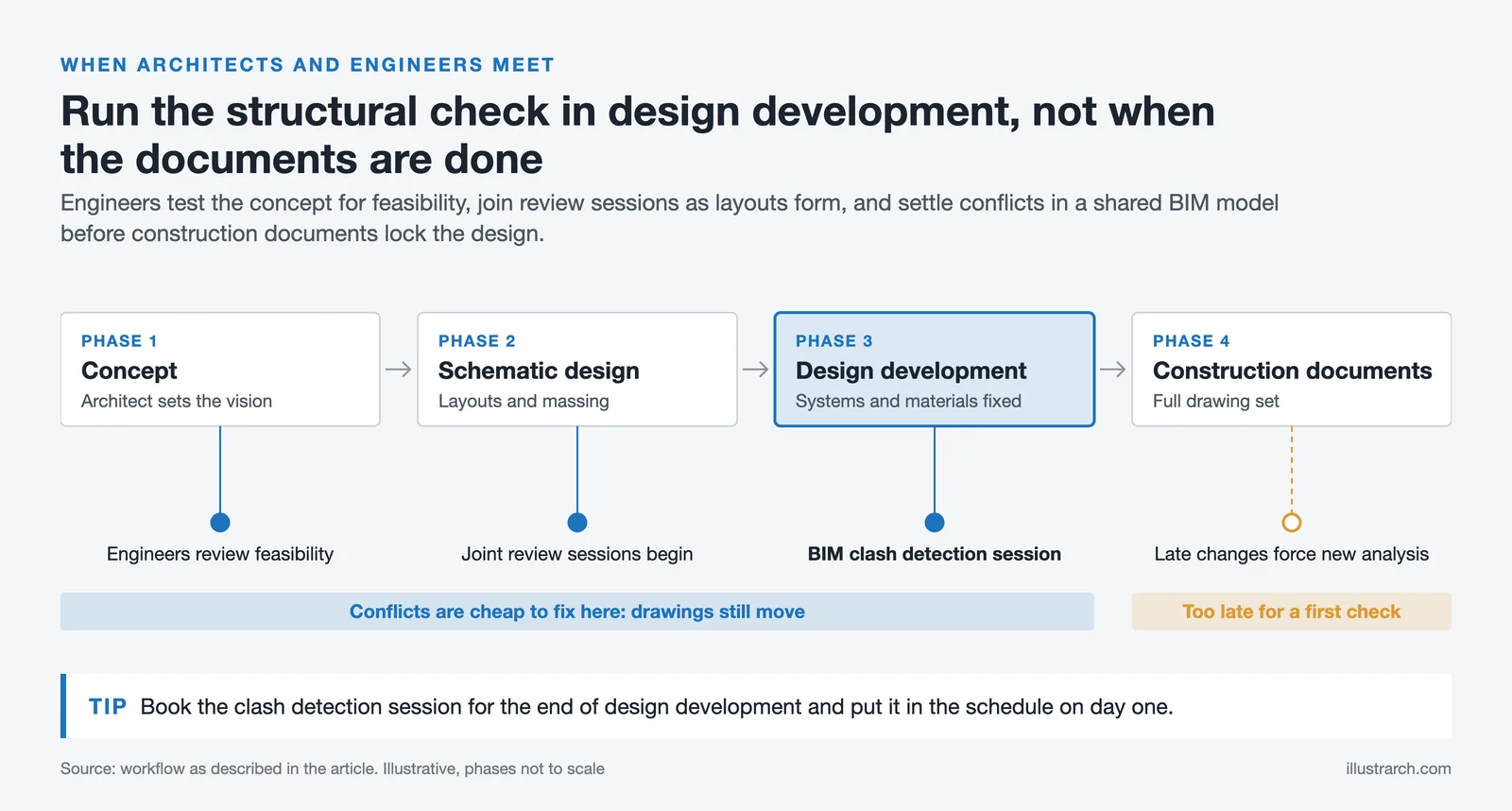The height and width of the screenshot is (811, 1512).
Task: Click the headline 'Run the structural check'
Action: click(x=638, y=135)
